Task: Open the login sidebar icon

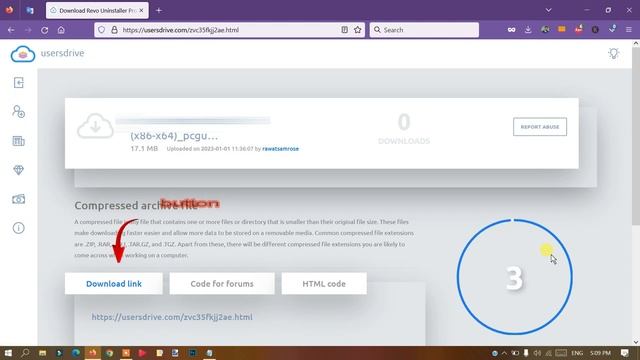Action: [18, 82]
